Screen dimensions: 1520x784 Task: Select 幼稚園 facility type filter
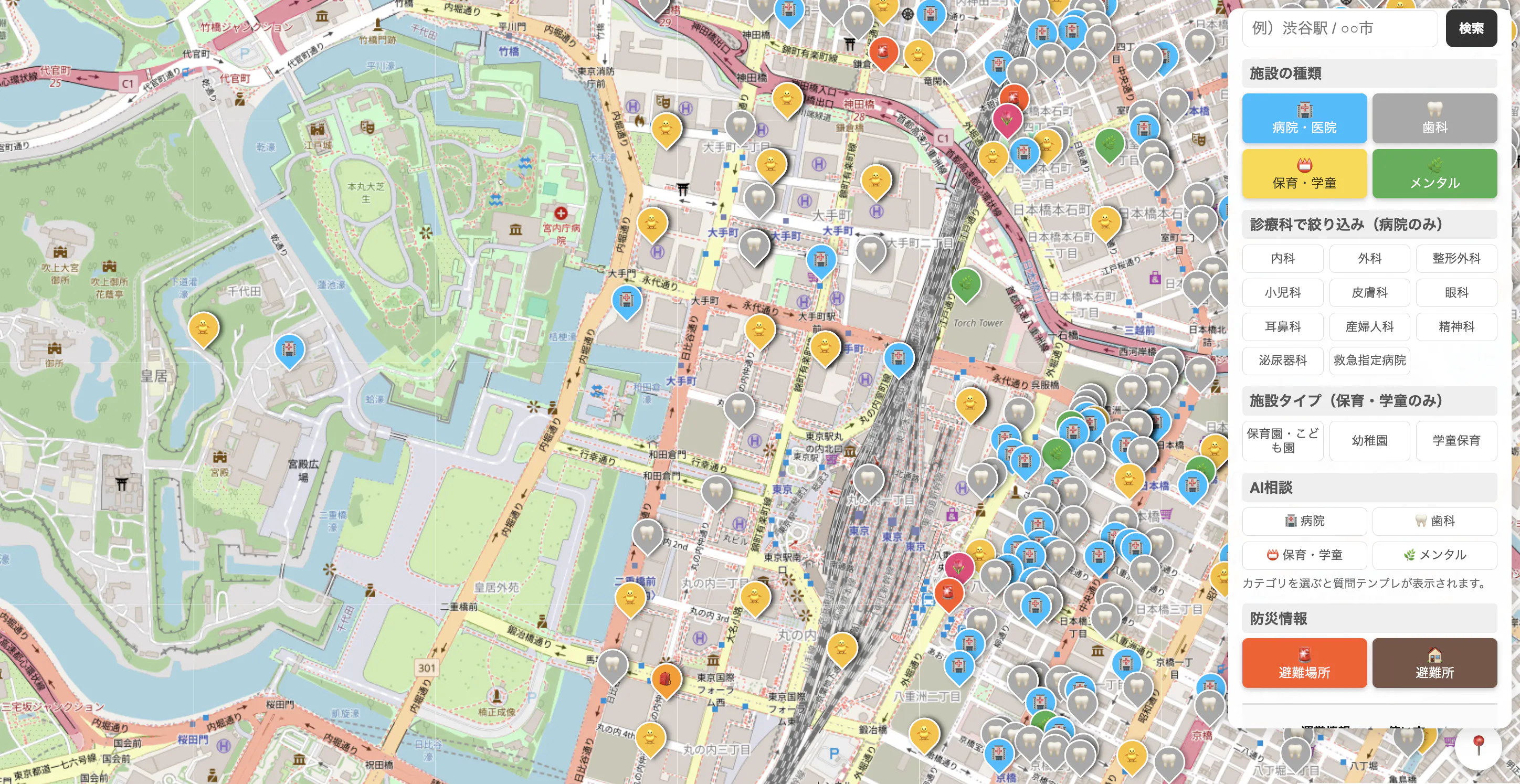[x=1369, y=441]
